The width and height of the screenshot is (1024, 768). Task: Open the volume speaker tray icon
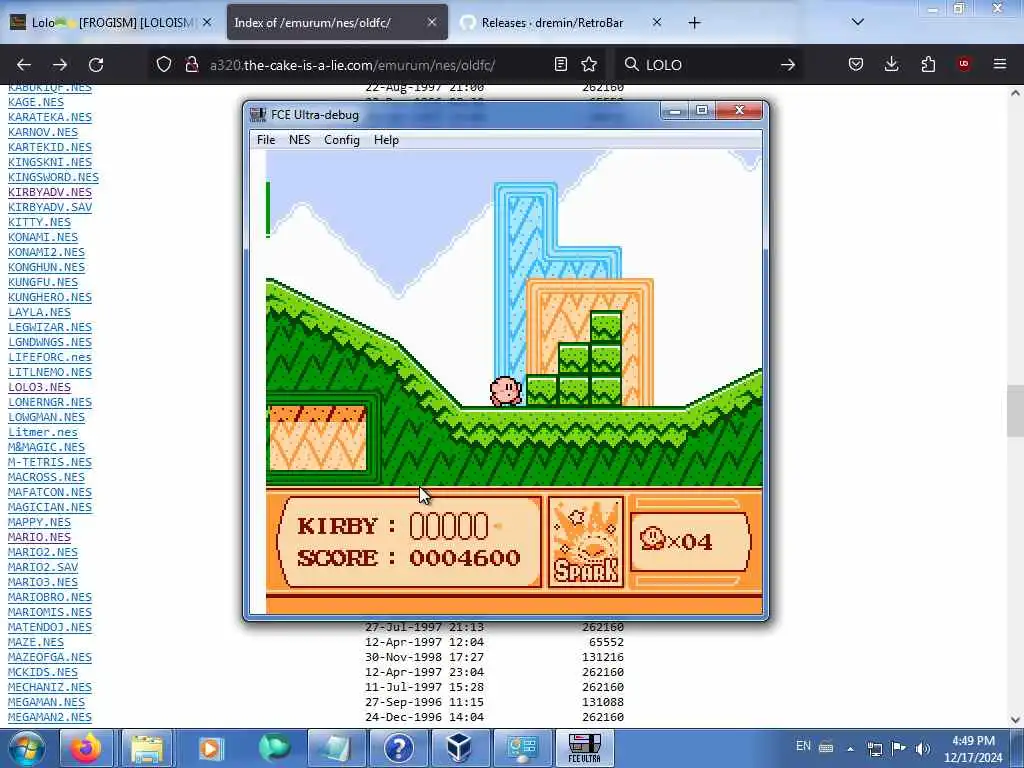(923, 748)
